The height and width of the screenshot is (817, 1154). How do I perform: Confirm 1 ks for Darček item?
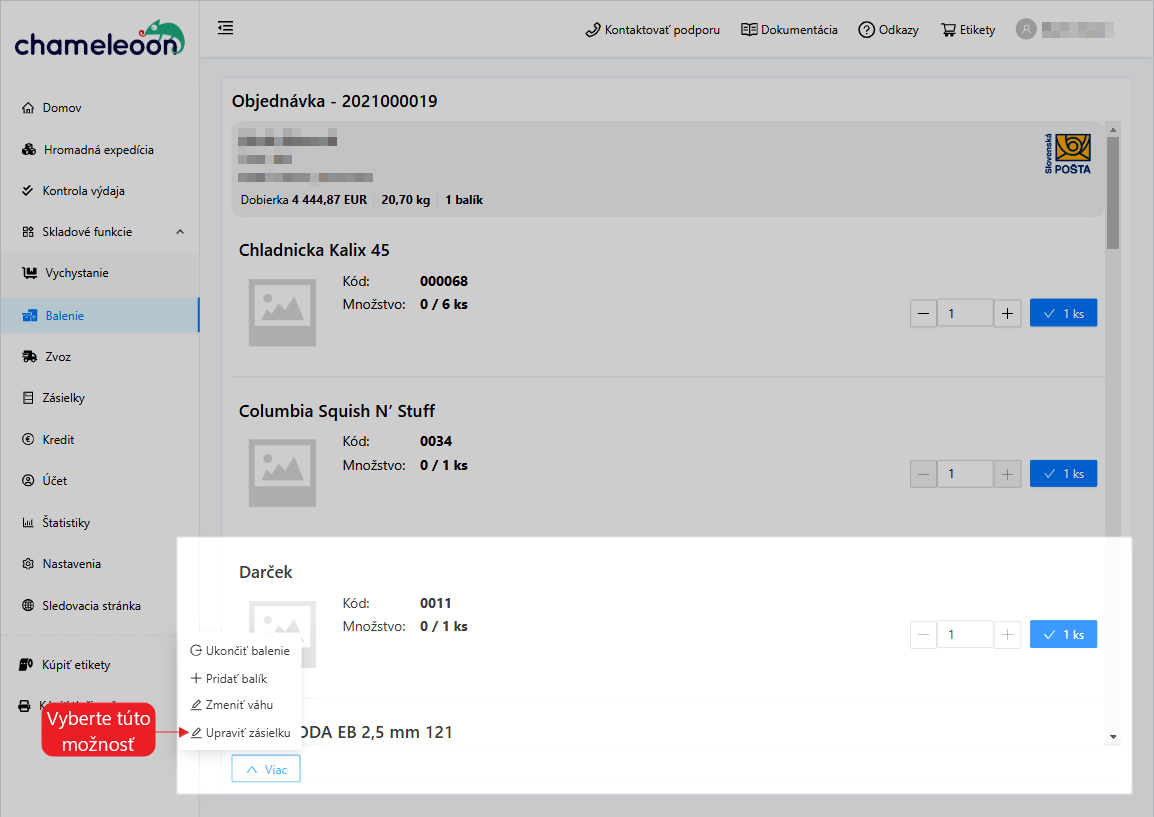[x=1063, y=635]
